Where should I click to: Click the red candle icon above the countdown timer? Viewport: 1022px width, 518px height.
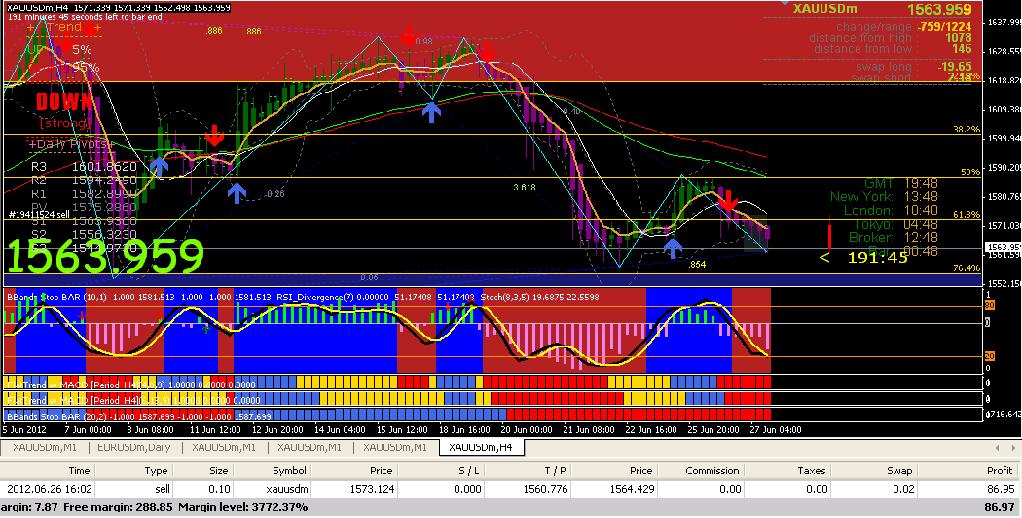coord(829,237)
